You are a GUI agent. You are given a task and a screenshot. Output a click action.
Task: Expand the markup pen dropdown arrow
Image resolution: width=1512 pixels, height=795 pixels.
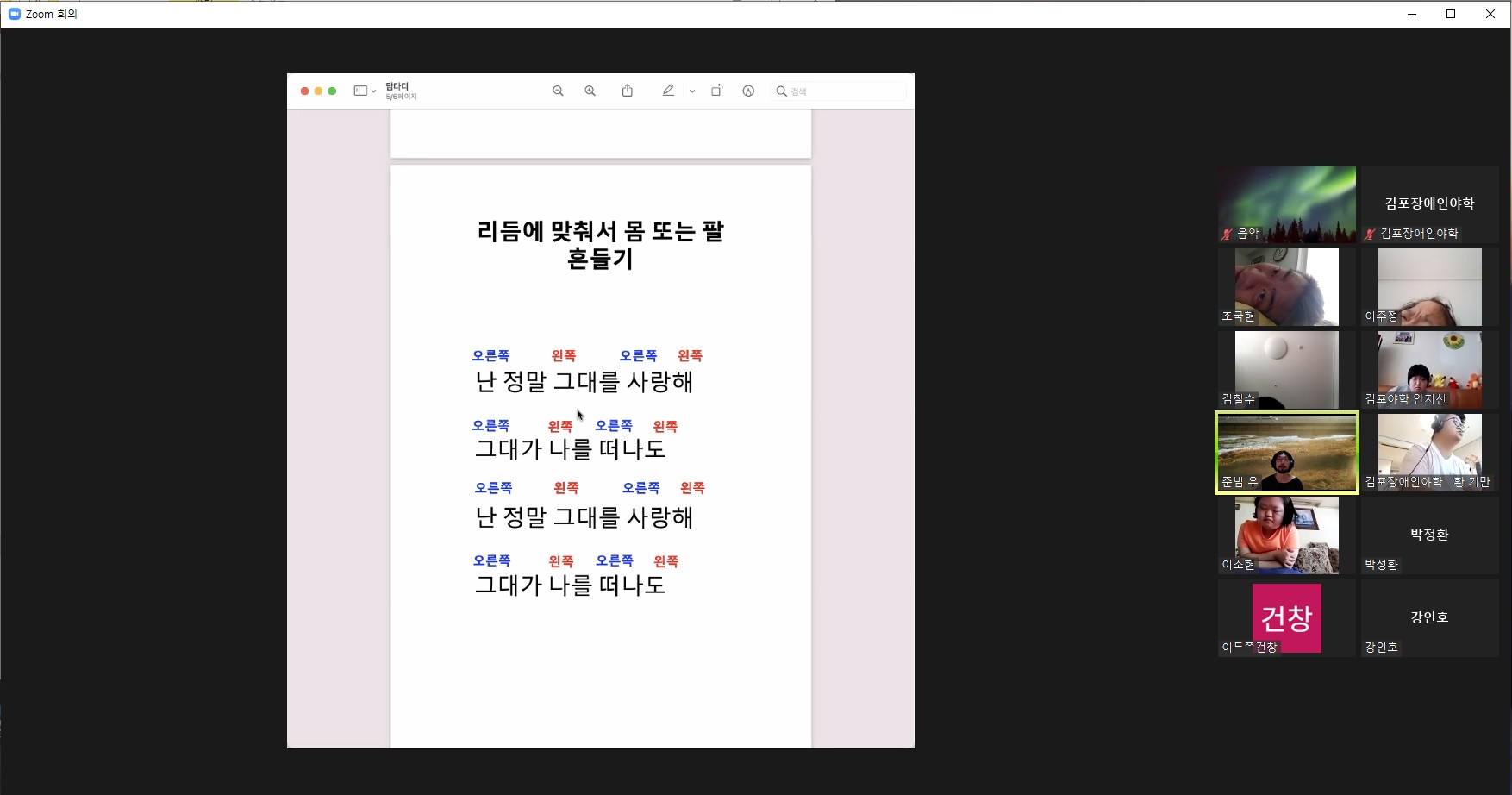(692, 91)
